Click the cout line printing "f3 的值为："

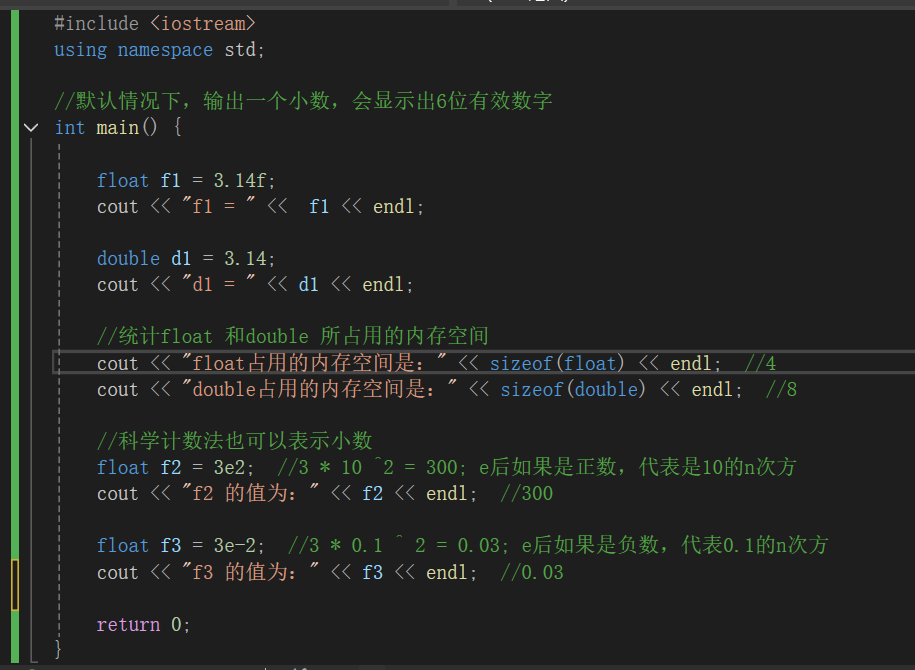click(x=287, y=572)
